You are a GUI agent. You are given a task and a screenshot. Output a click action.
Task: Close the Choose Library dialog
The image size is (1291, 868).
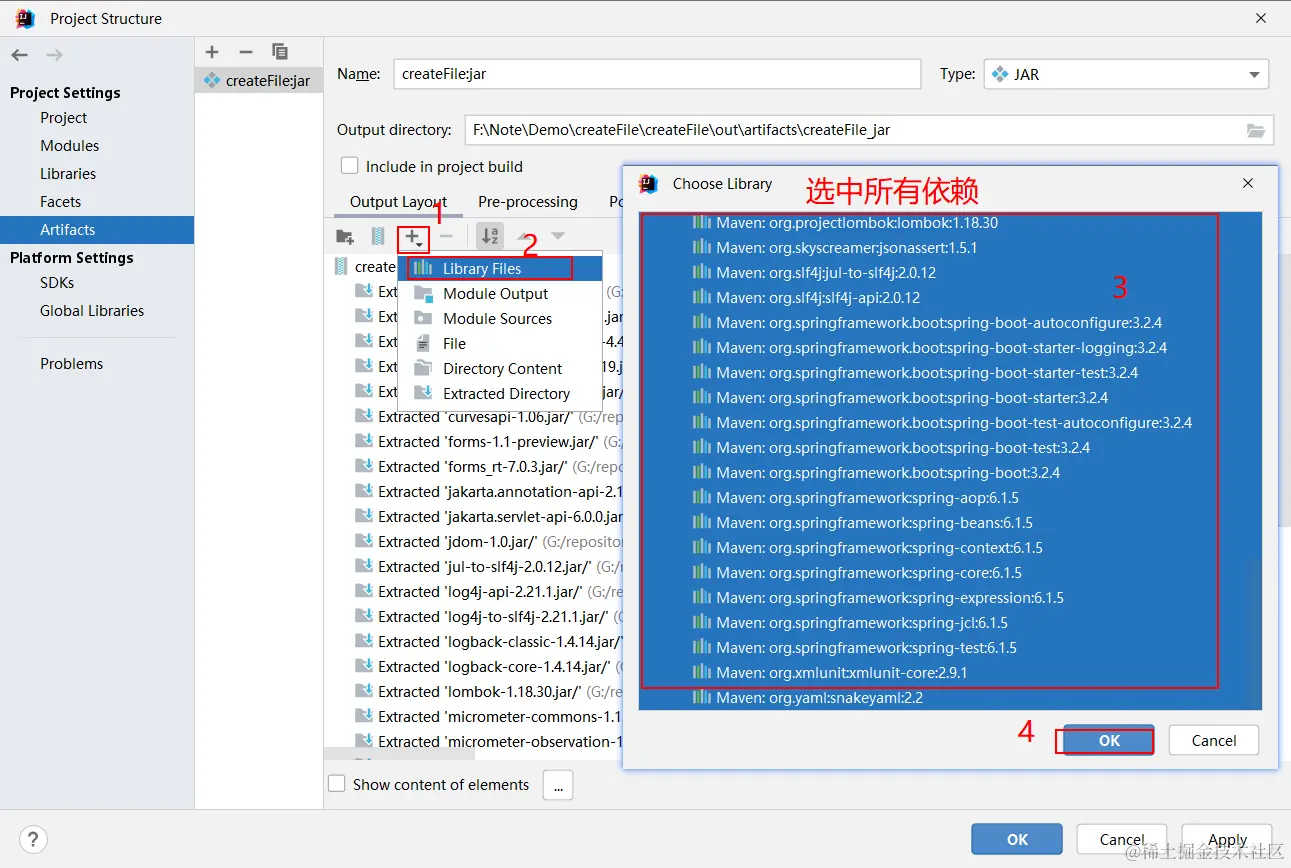1248,183
